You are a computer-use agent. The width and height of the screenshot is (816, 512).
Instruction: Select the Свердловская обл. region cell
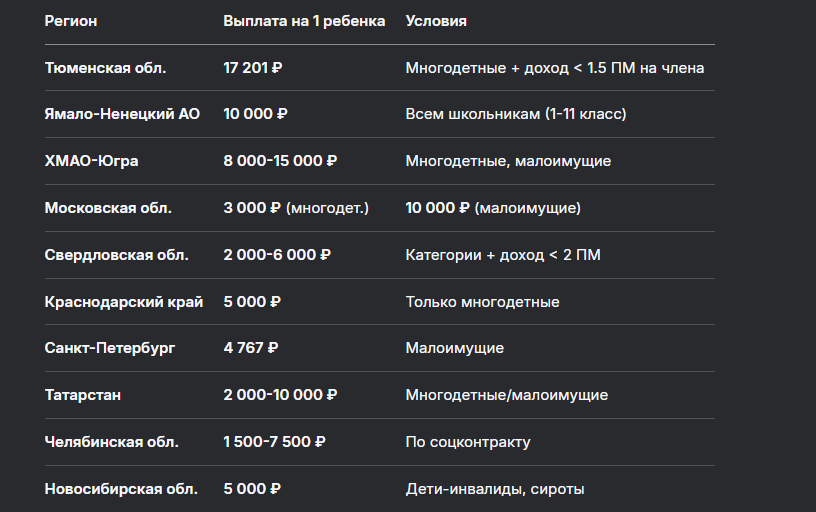117,255
